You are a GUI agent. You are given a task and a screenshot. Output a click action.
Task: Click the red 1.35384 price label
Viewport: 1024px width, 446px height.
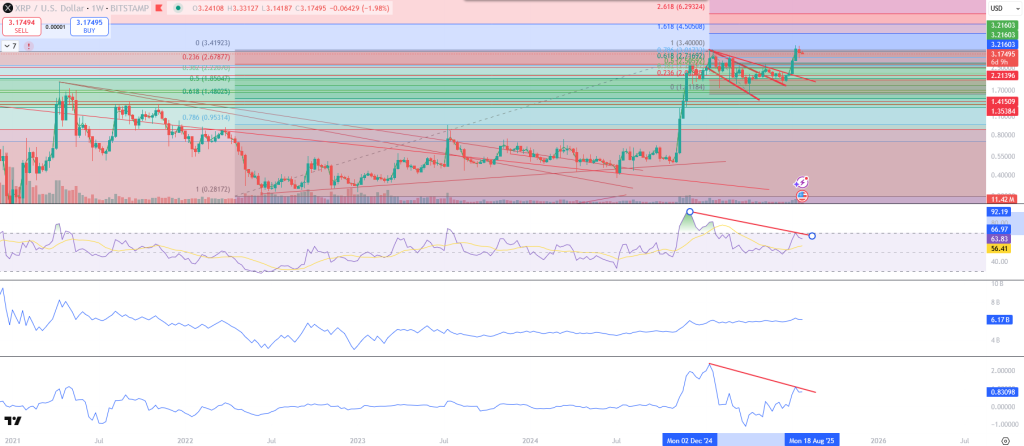pyautogui.click(x=1000, y=111)
